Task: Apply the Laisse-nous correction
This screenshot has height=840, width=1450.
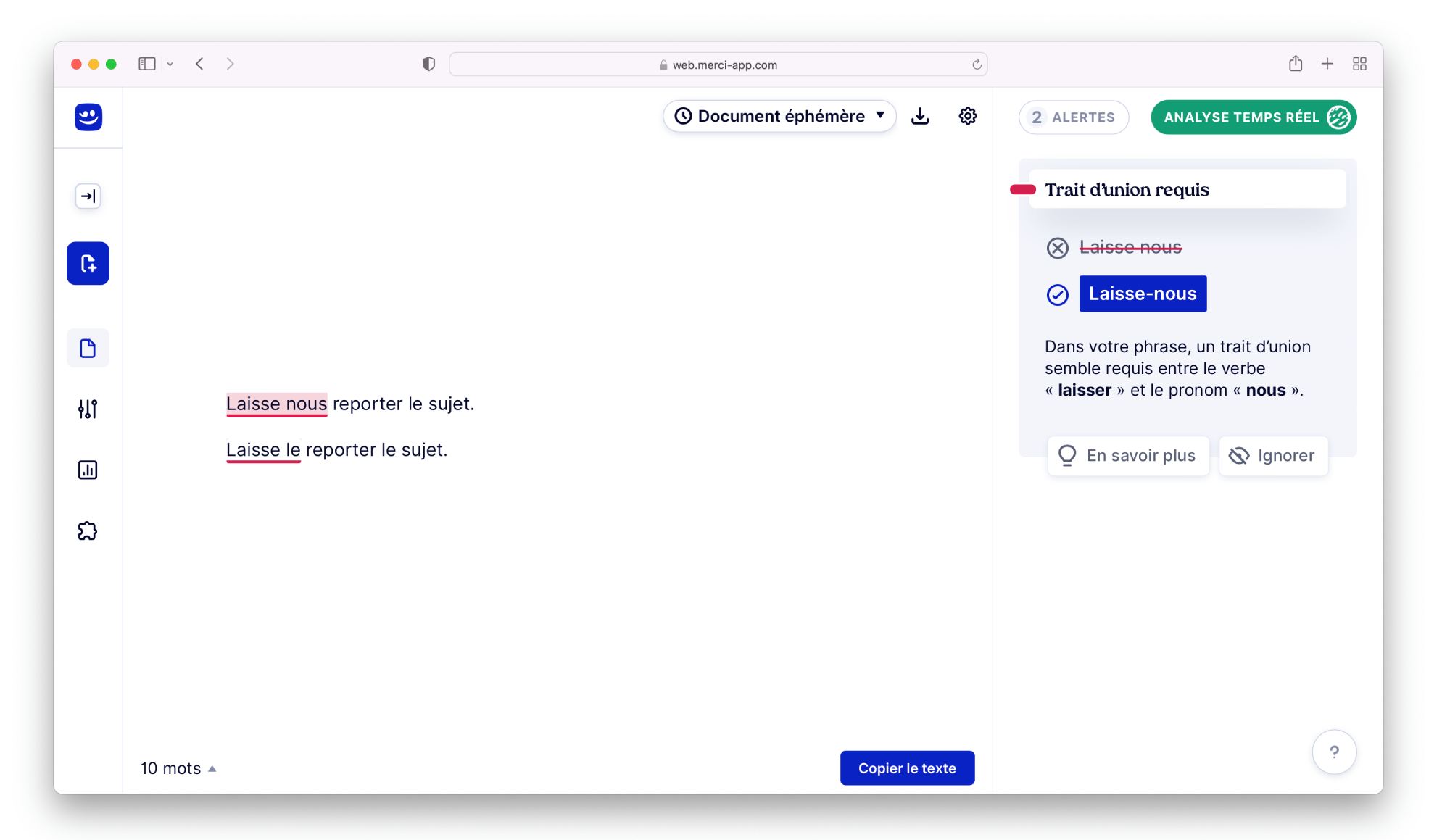Action: (x=1143, y=294)
